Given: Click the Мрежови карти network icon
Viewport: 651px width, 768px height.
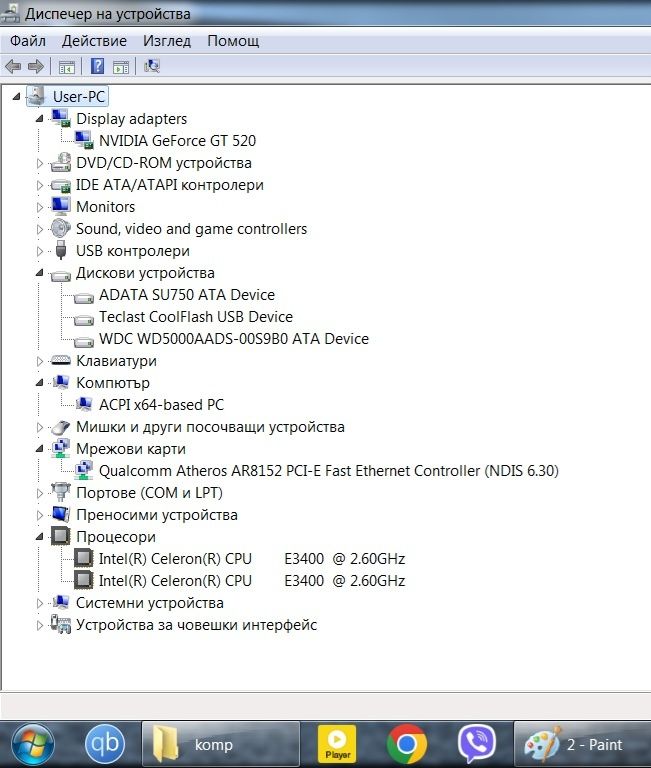Looking at the screenshot, I should pos(61,448).
